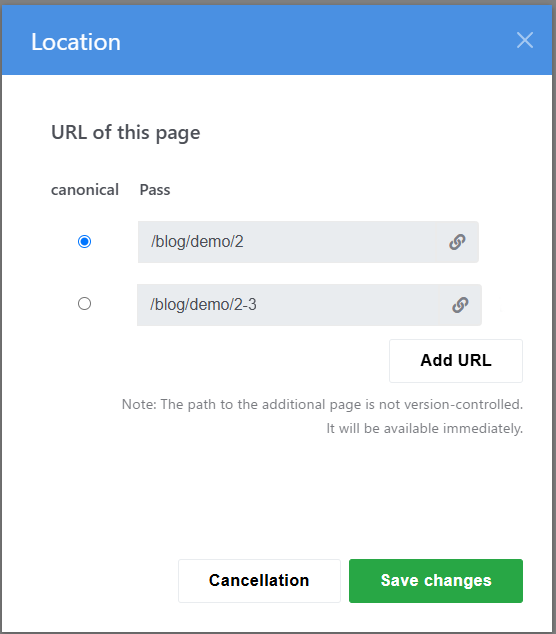Click the Cancellation button

[x=259, y=581]
